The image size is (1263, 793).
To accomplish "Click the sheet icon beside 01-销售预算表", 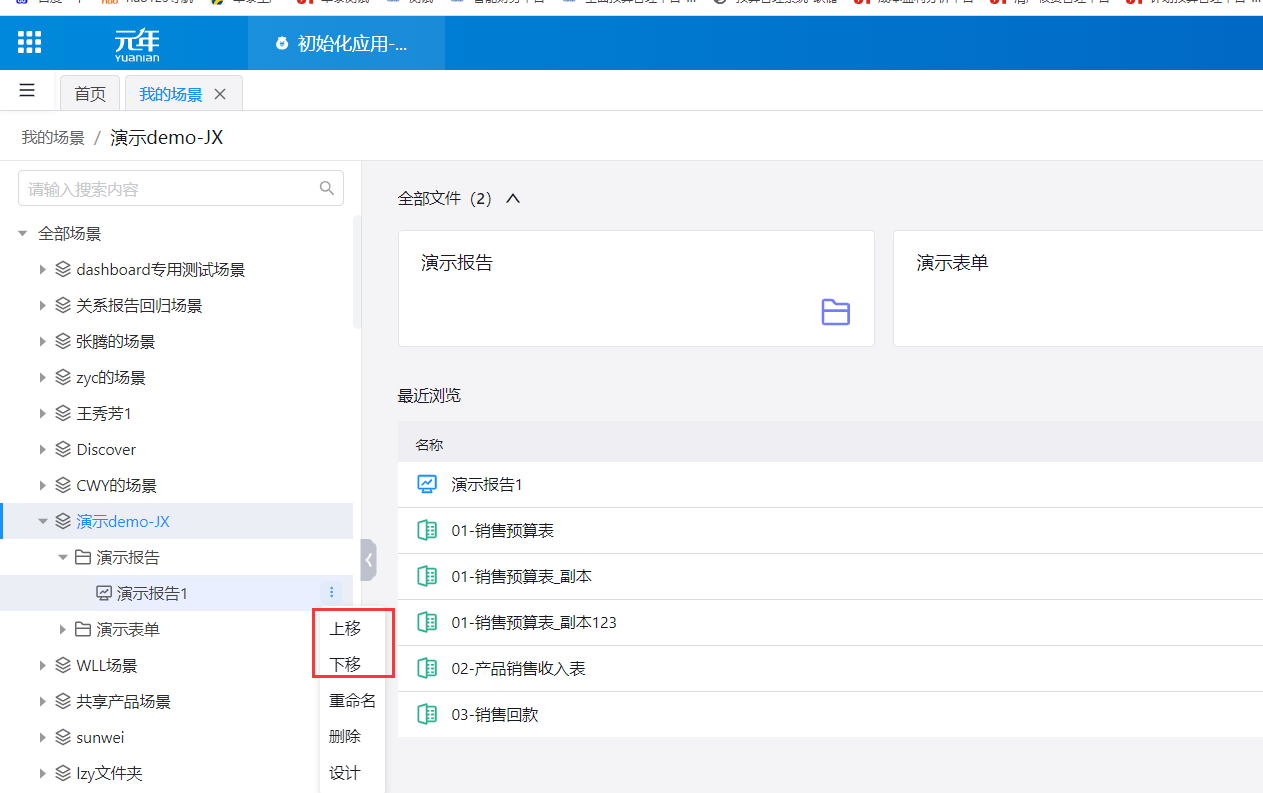I will click(x=427, y=531).
